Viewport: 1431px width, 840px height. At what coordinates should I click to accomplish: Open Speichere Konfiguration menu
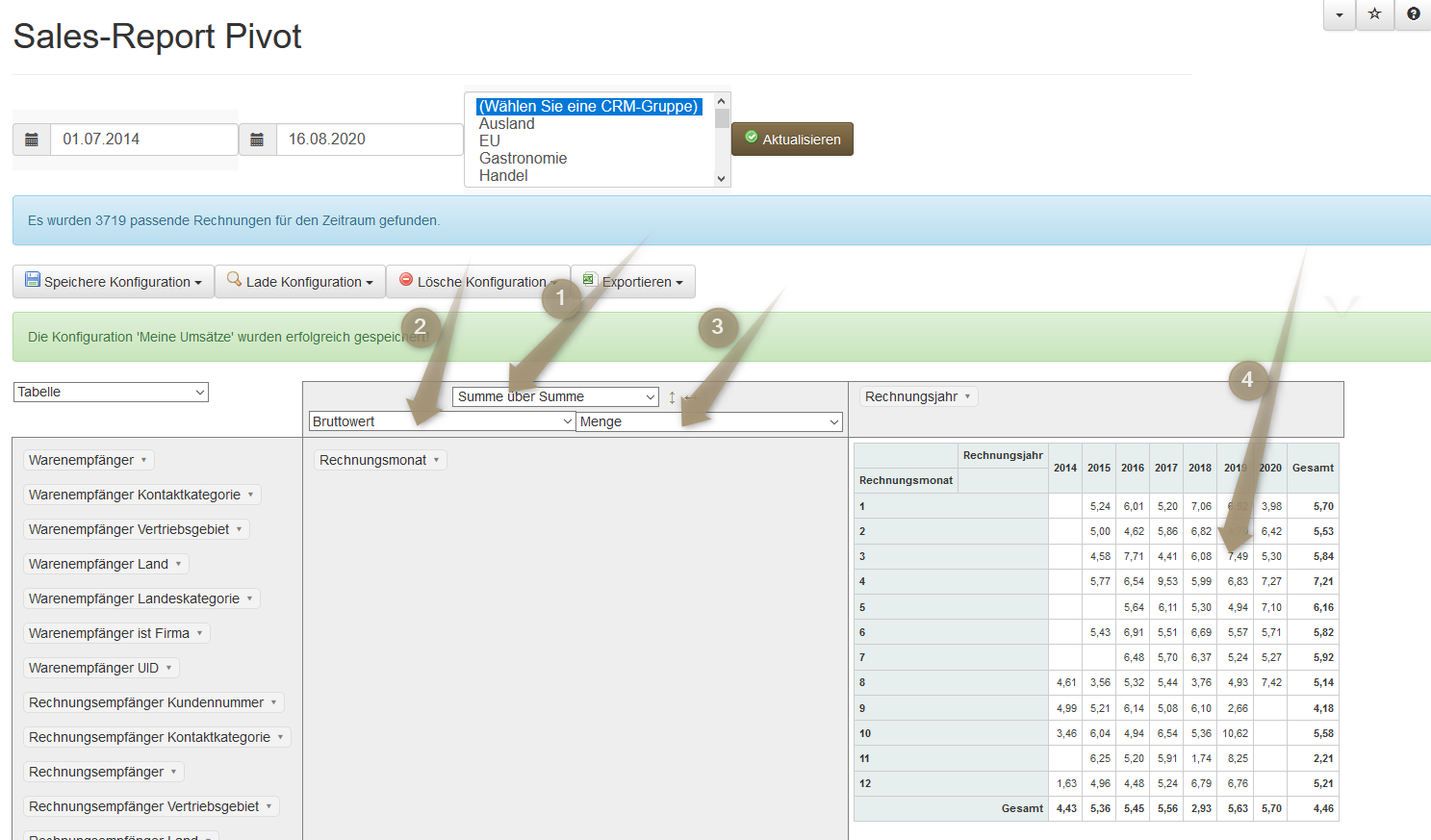(114, 282)
